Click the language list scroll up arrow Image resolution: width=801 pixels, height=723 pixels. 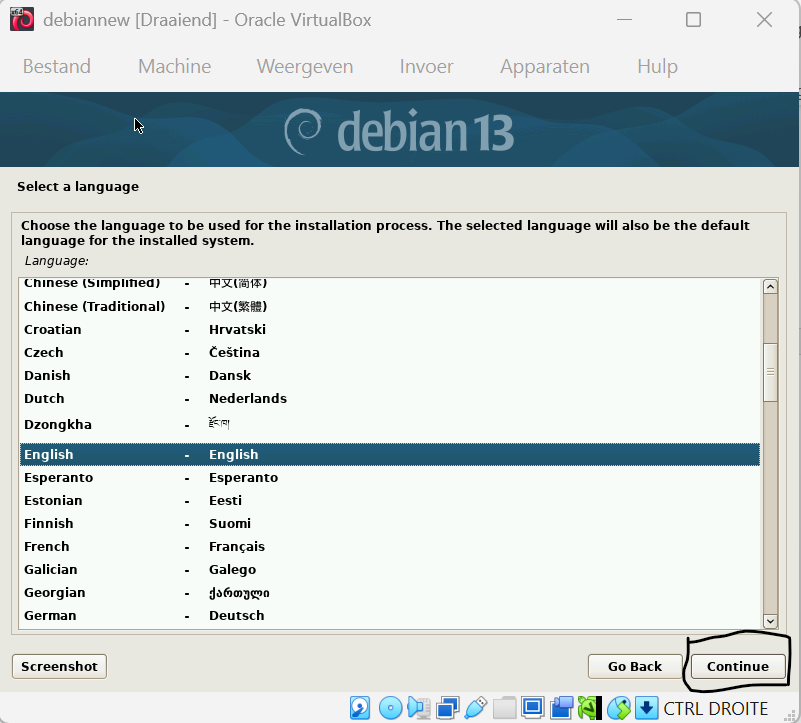click(770, 287)
